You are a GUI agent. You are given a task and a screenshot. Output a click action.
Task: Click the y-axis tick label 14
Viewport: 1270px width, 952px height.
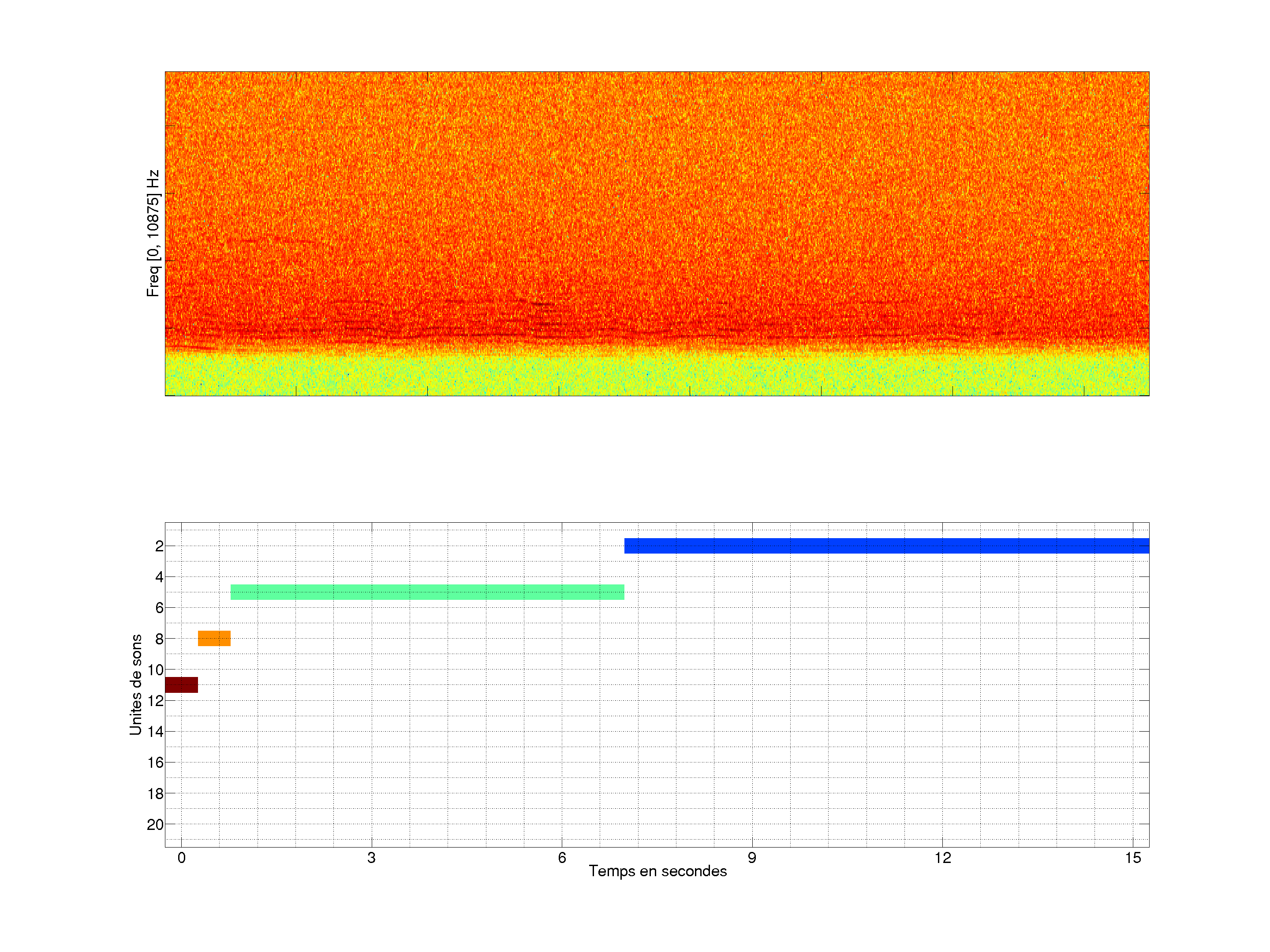click(155, 732)
